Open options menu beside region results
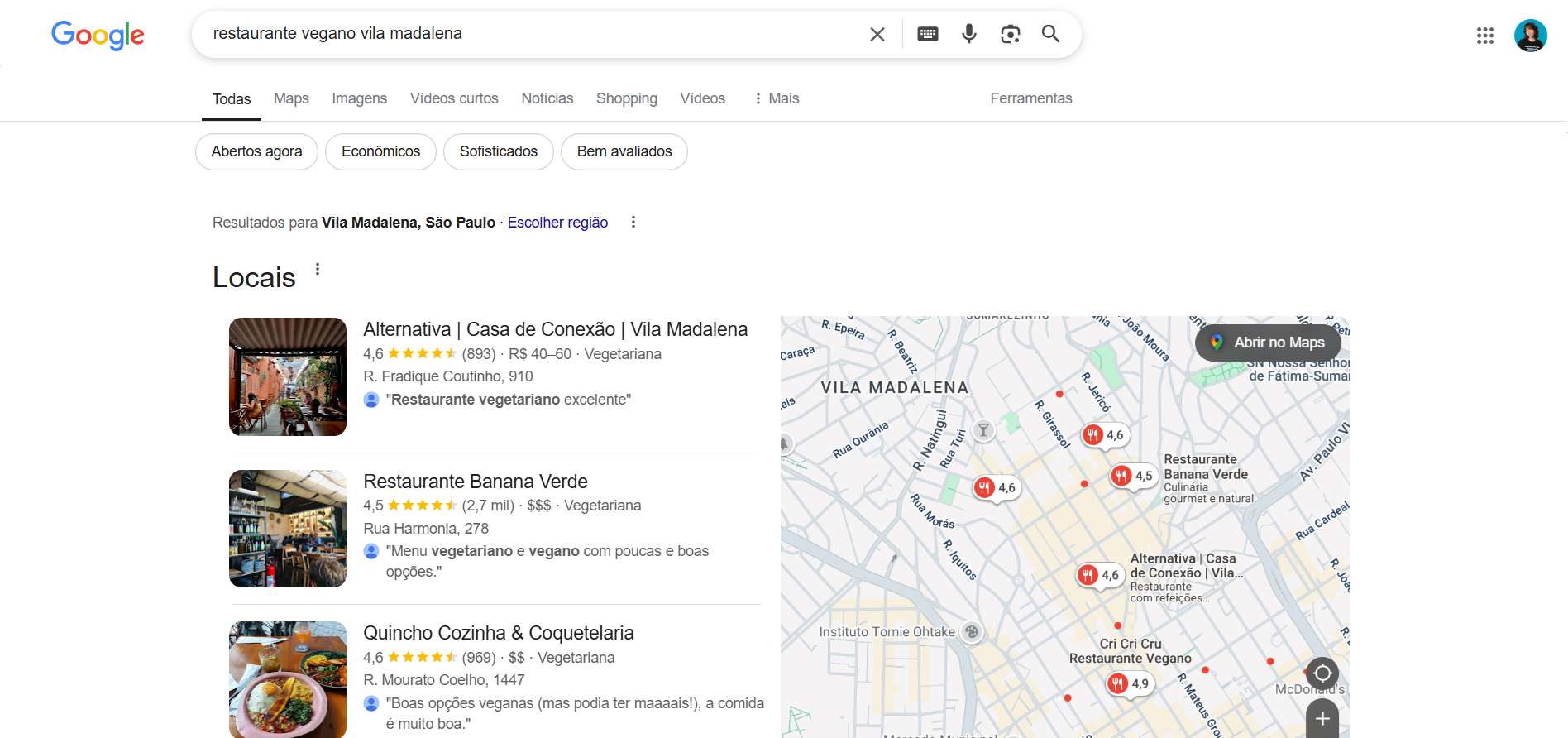The height and width of the screenshot is (738, 1568). (x=633, y=222)
